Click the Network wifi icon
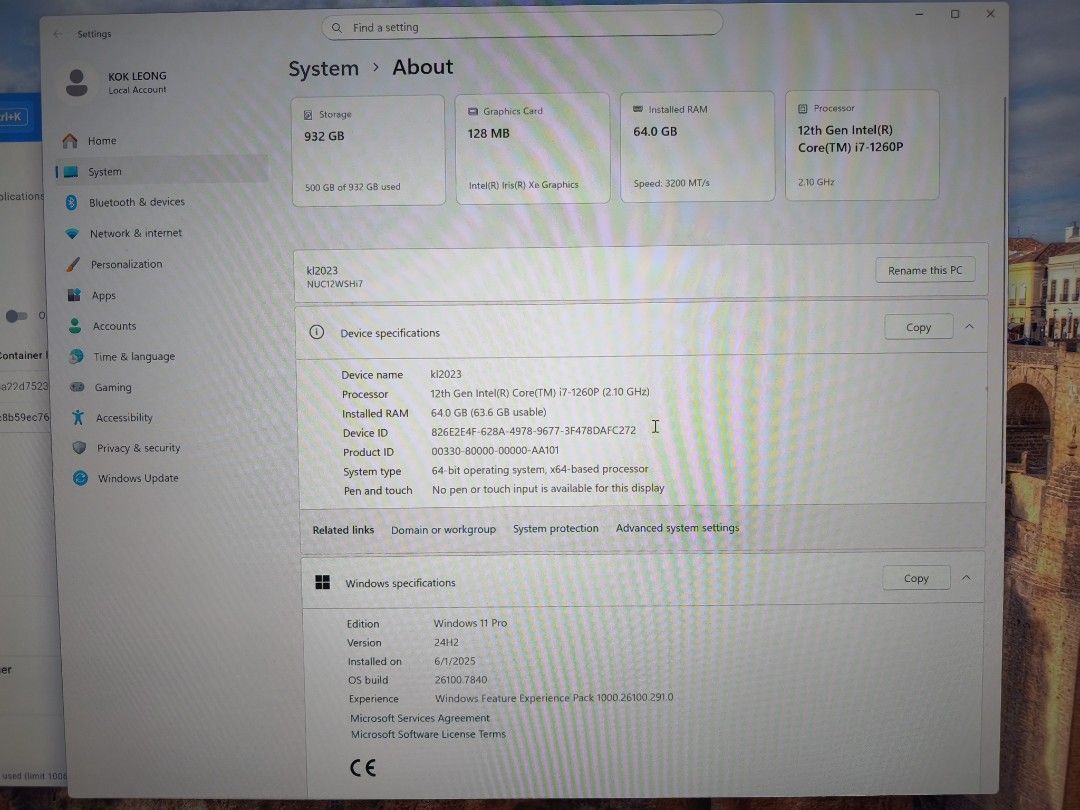The height and width of the screenshot is (810, 1080). click(72, 233)
